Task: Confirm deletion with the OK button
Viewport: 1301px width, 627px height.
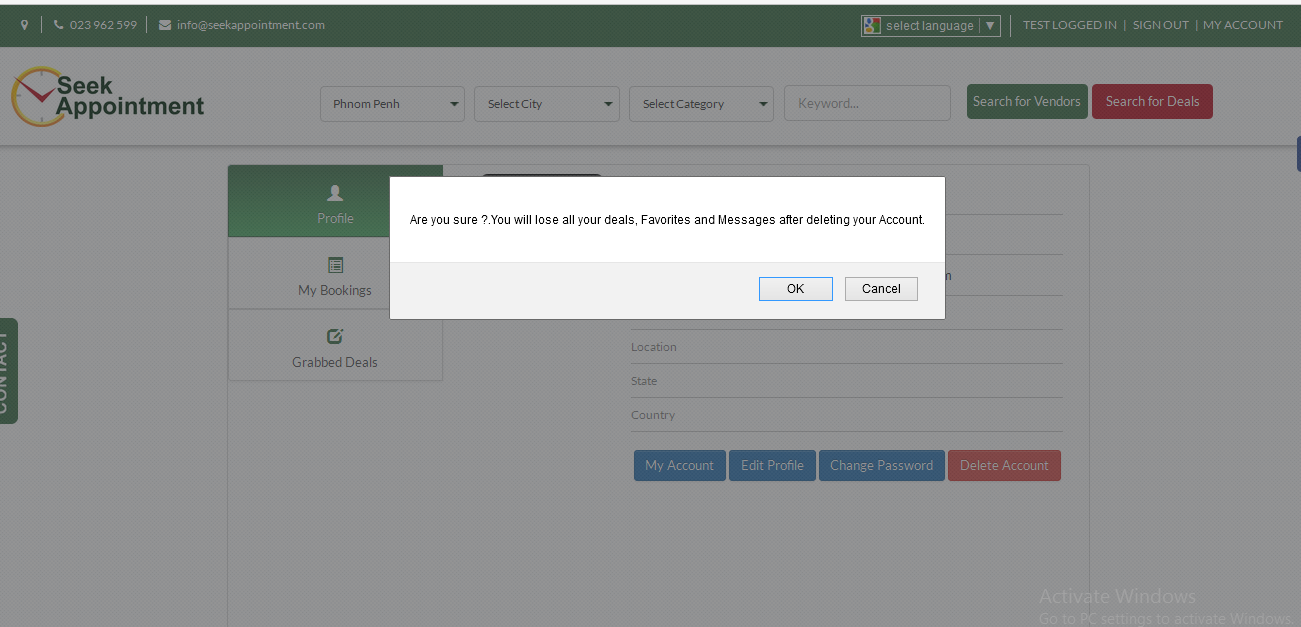Action: click(795, 289)
